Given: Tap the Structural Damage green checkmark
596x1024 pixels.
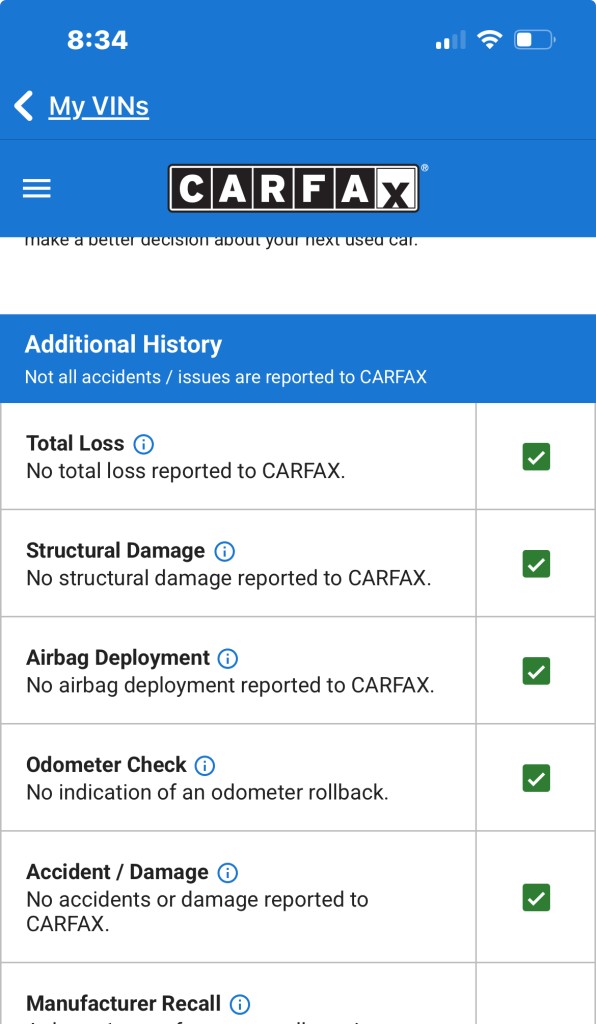Looking at the screenshot, I should 536,564.
